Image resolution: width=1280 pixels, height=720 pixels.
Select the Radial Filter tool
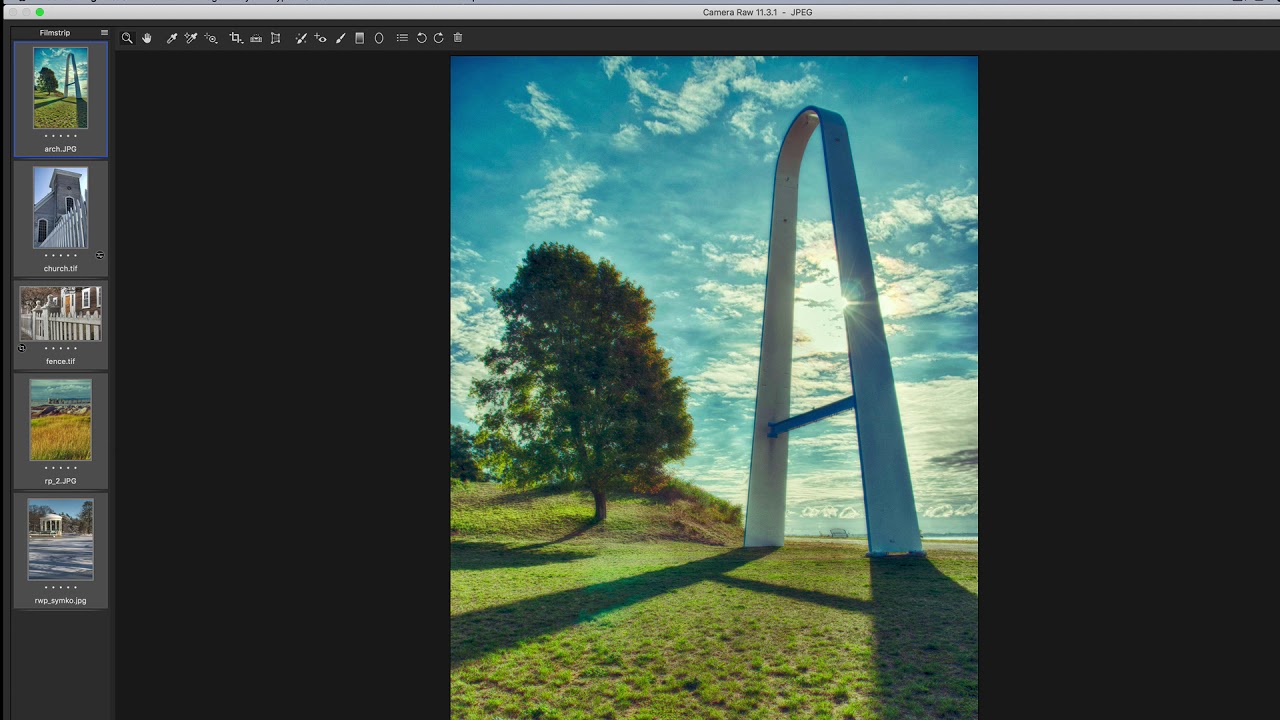click(x=379, y=38)
